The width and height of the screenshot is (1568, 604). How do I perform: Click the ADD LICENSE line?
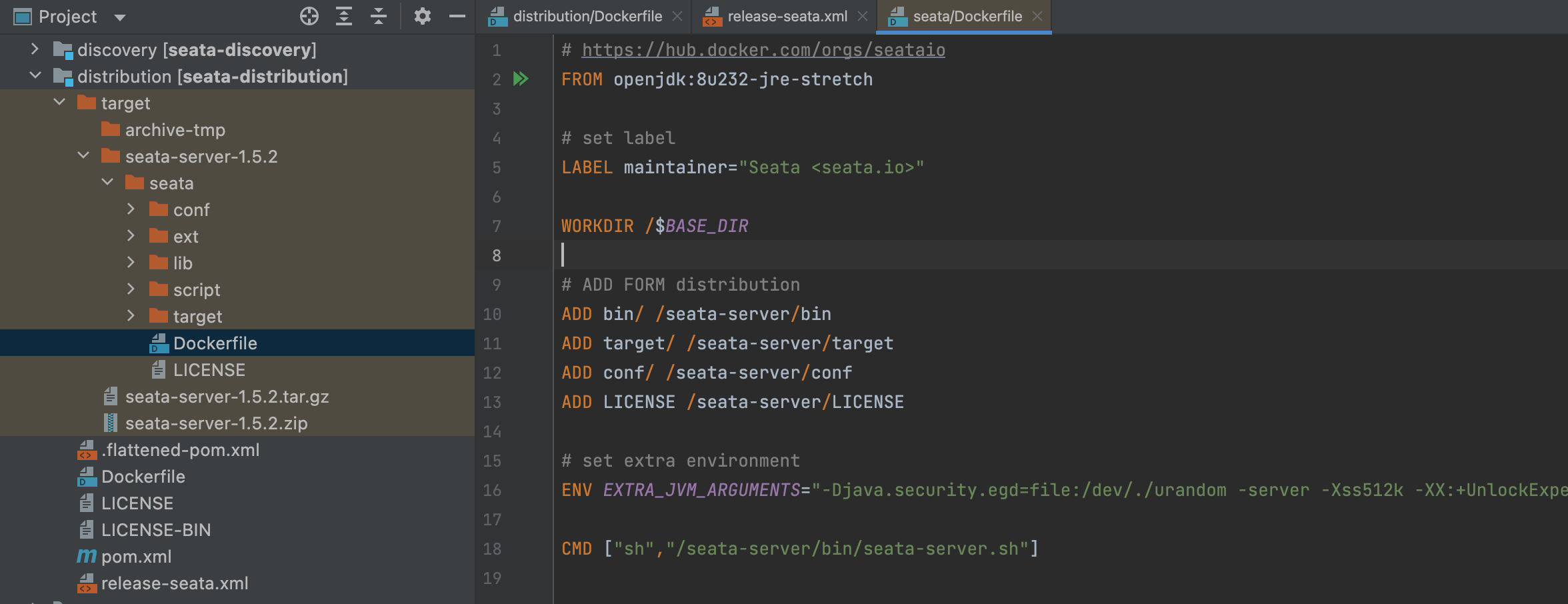click(x=733, y=402)
